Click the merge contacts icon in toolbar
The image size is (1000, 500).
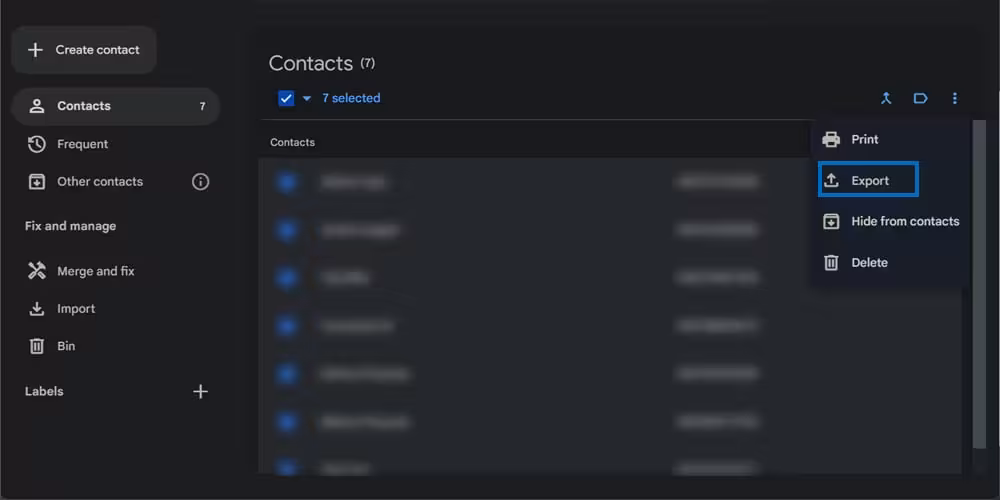(x=886, y=98)
